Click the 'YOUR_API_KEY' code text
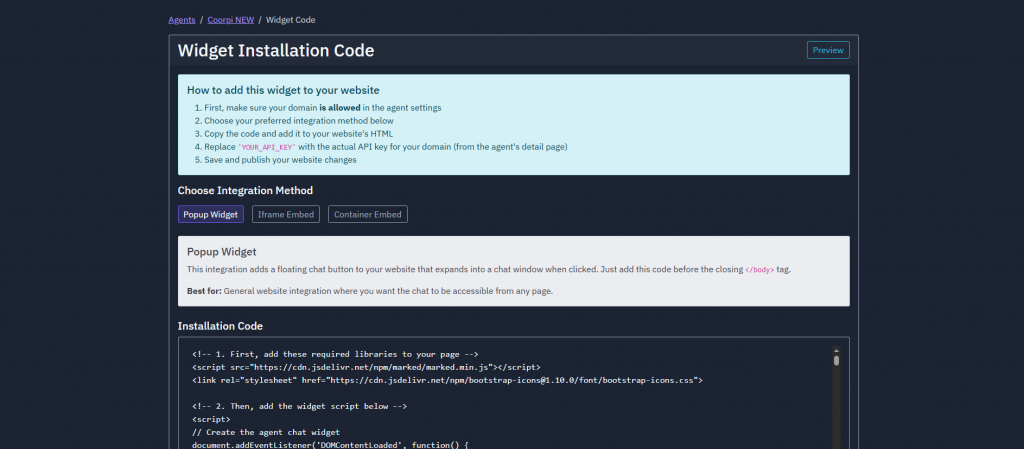Screen dimensions: 1024x449 266,147
